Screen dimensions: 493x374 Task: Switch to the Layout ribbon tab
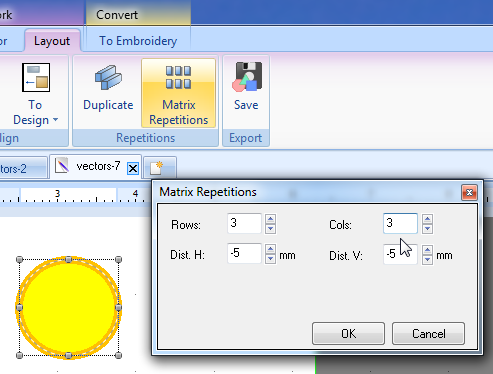(52, 41)
